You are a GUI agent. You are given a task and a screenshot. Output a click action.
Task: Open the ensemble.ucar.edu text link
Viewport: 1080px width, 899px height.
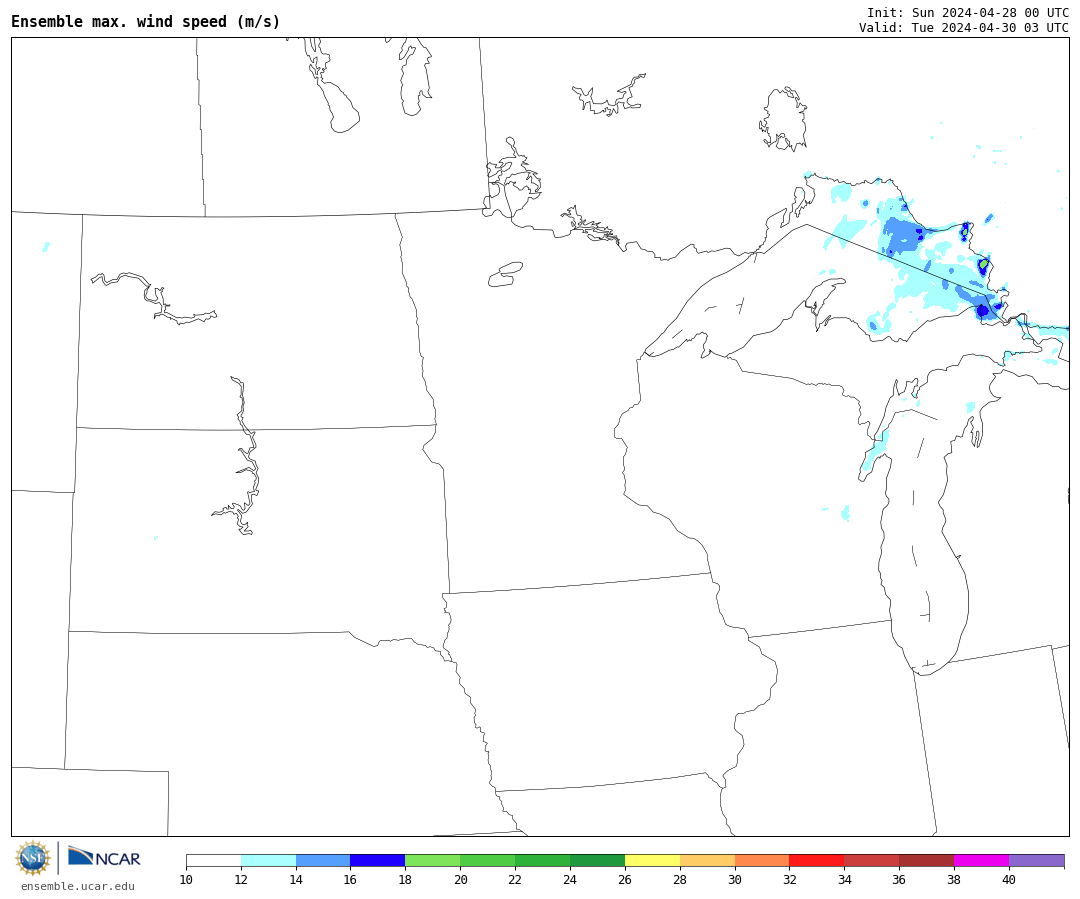click(77, 887)
